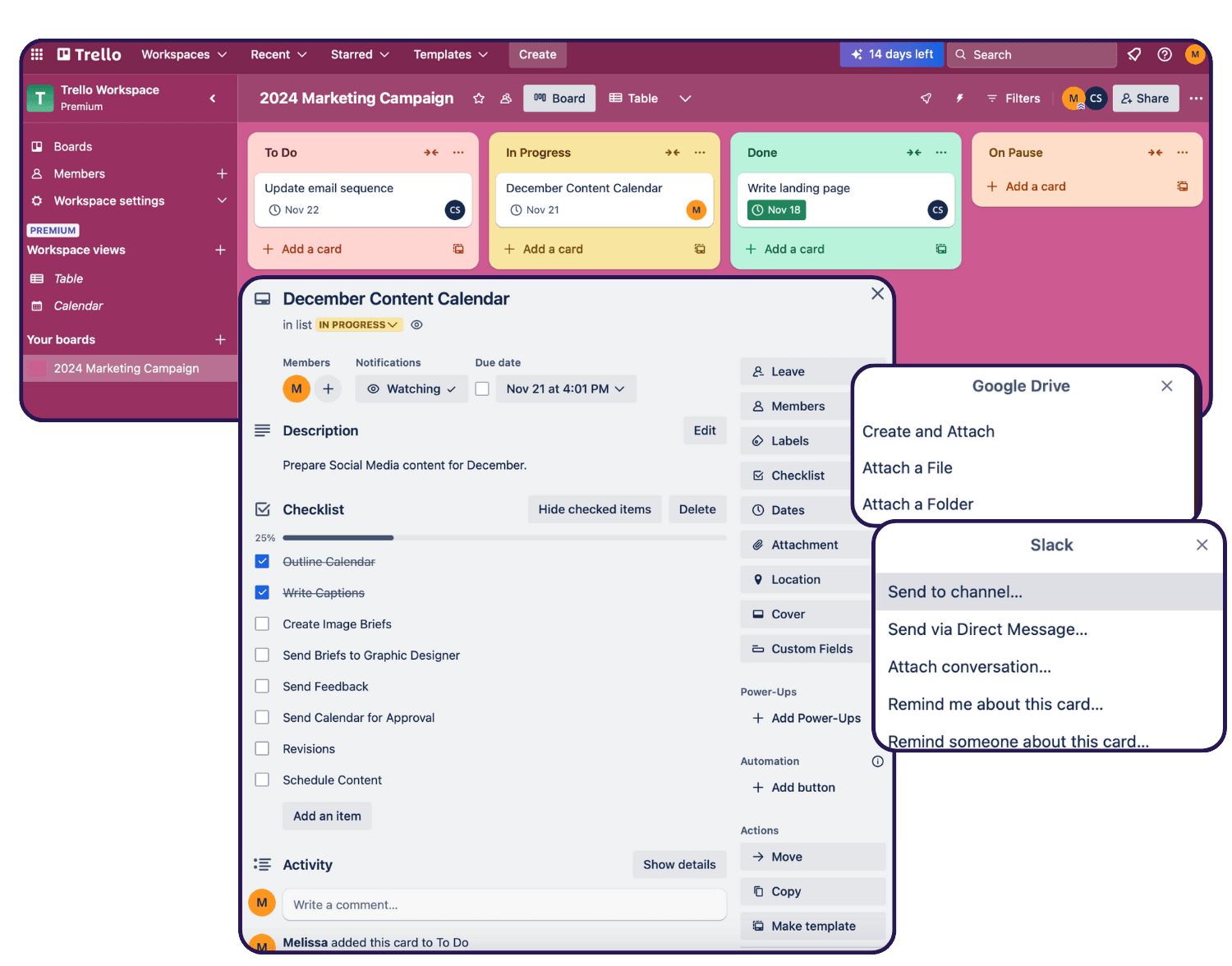
Task: Switch to the Board view tab
Action: 559,99
